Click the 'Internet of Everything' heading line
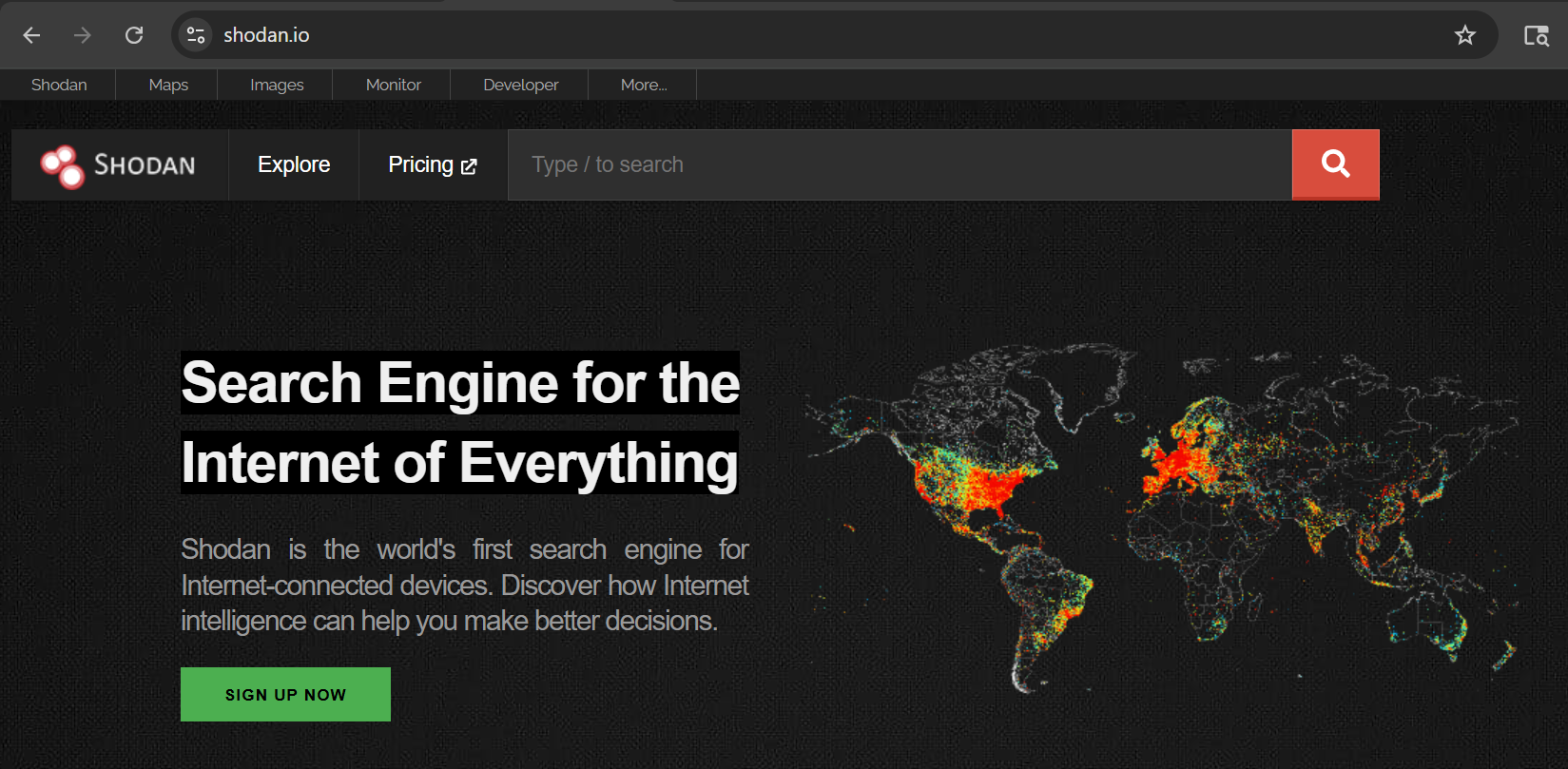Screen dimensions: 1568x769 pos(459,463)
